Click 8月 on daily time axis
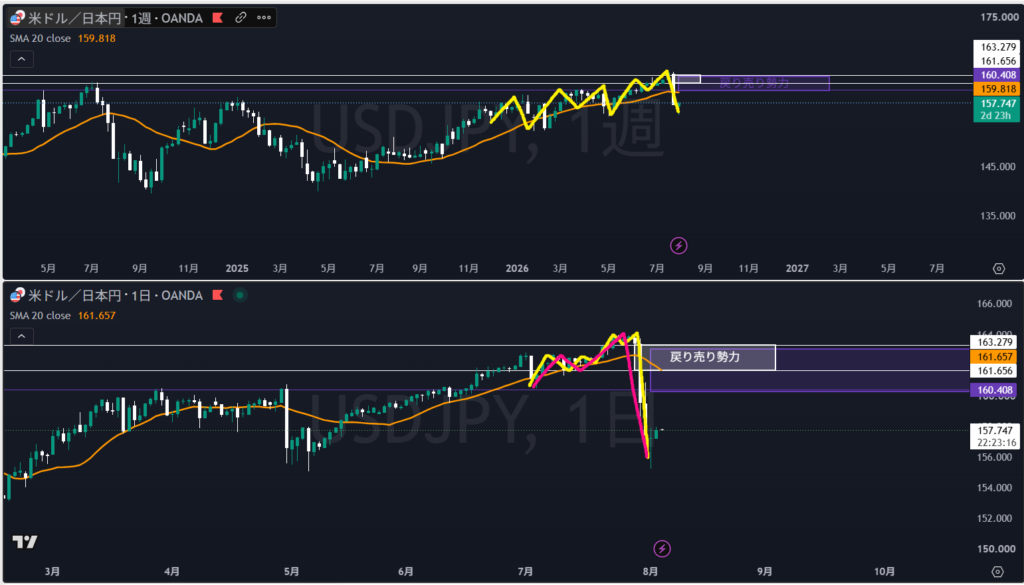Viewport: 1024px width, 585px height. pos(650,571)
